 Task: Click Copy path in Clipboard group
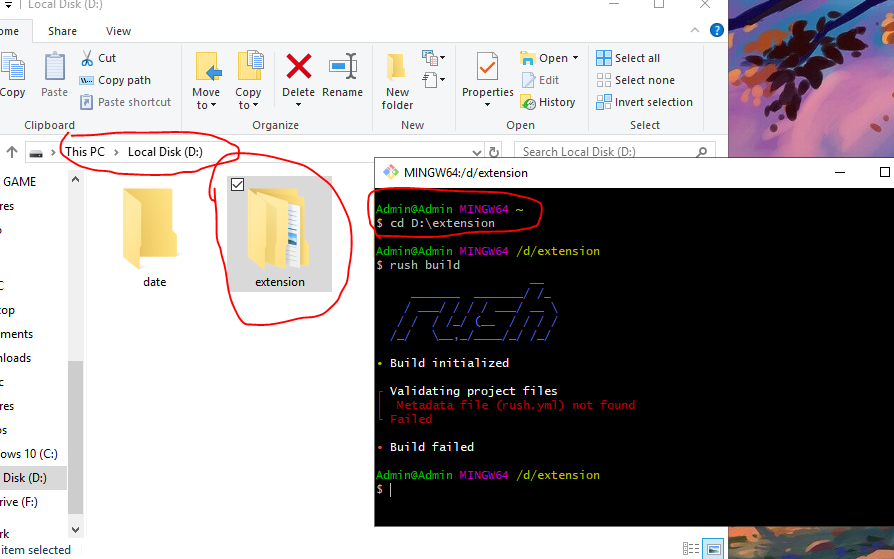(116, 80)
